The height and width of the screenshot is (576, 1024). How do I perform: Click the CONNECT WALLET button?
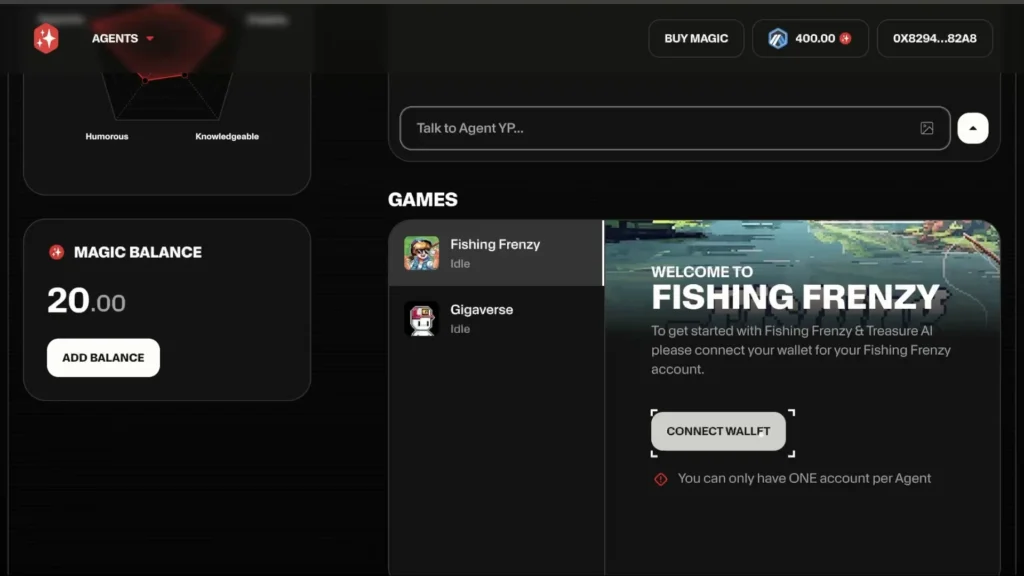[718, 431]
